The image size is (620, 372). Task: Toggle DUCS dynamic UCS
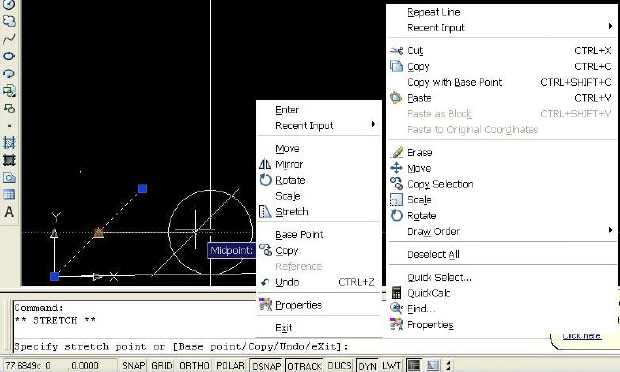tap(340, 365)
